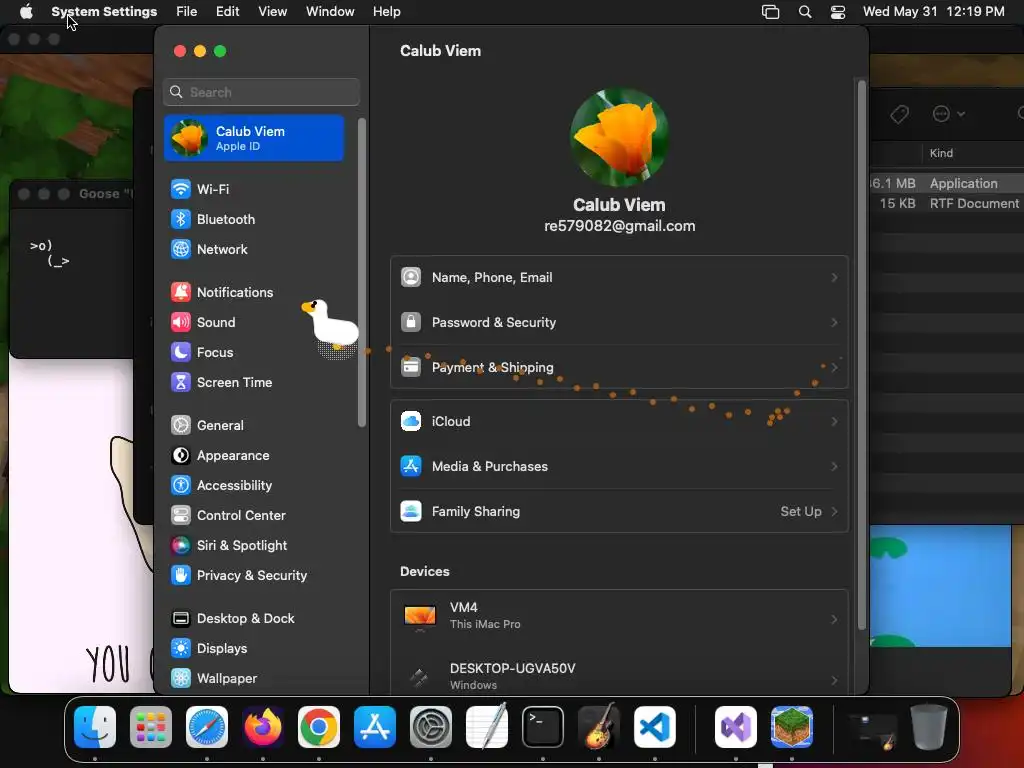
Task: Select the Accessibility icon
Action: [180, 485]
